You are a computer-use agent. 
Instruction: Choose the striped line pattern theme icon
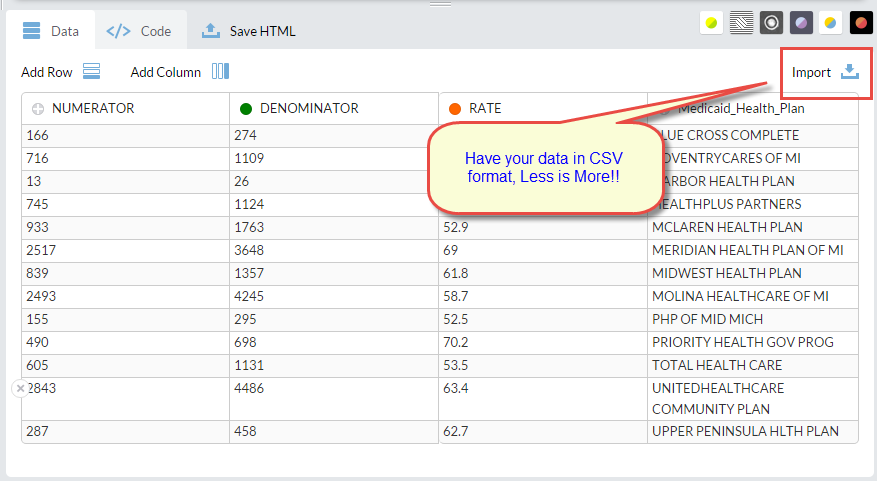coord(741,23)
